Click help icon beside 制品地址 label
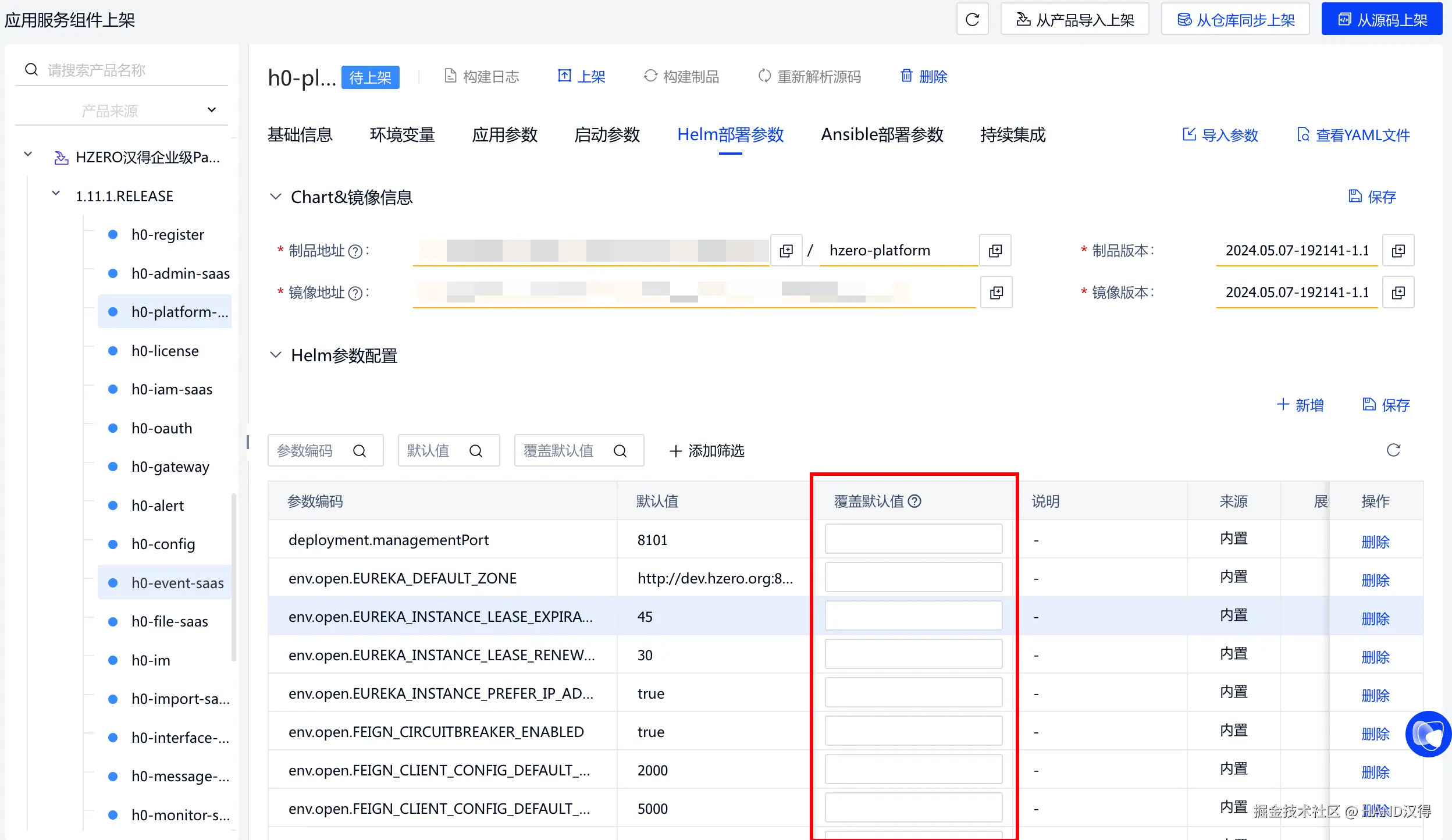Viewport: 1452px width, 840px height. coord(355,251)
